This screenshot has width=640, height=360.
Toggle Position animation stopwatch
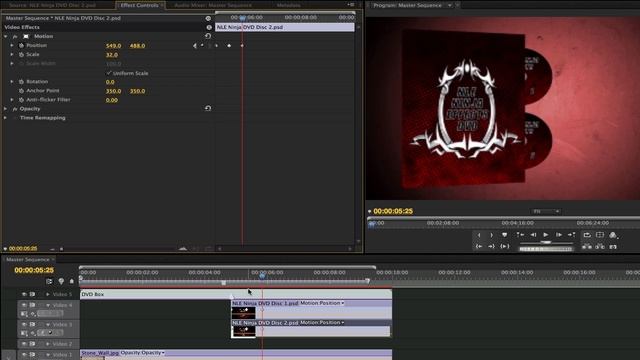click(x=21, y=46)
